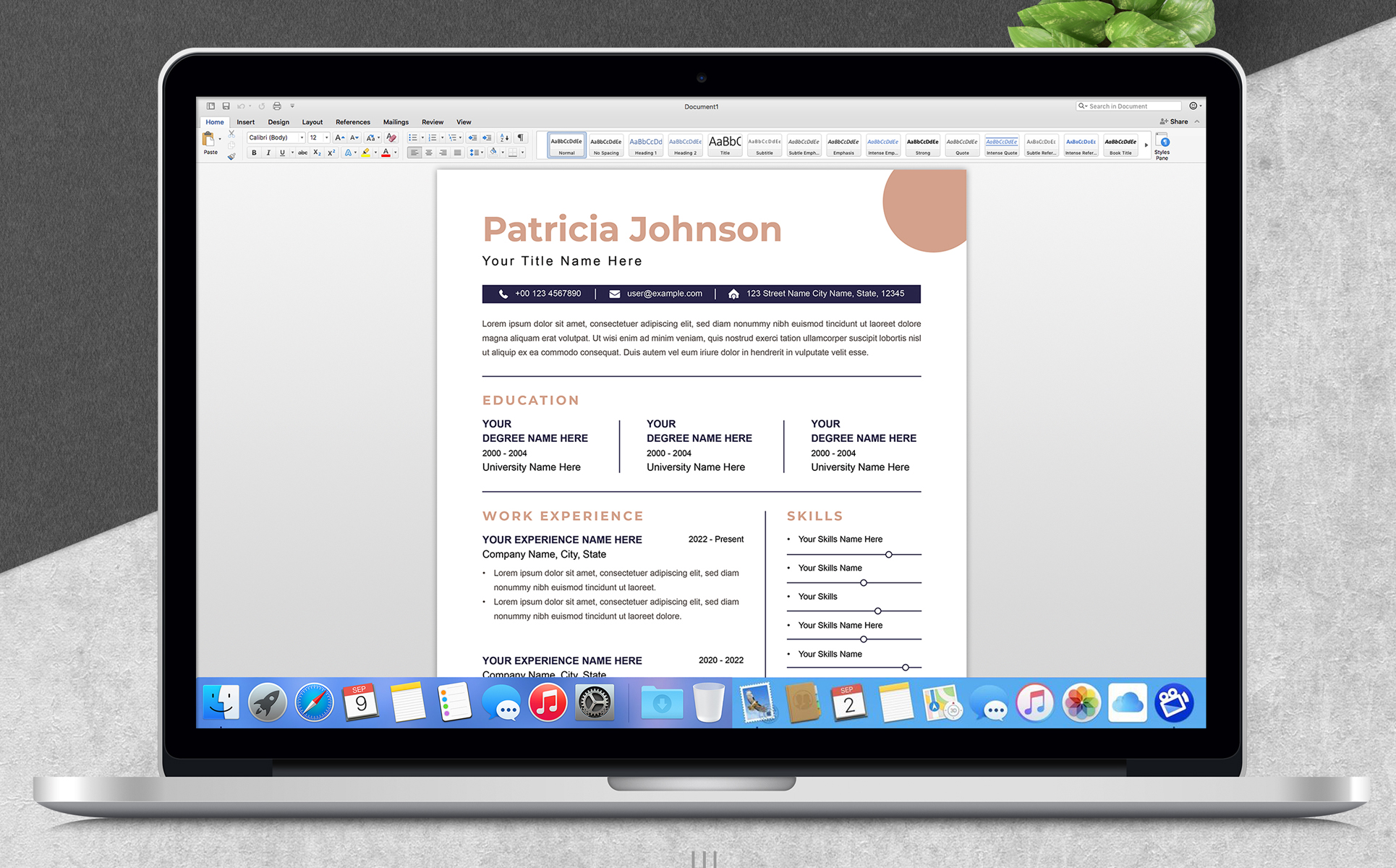This screenshot has width=1396, height=868.
Task: Switch to the Insert tab
Action: [245, 122]
